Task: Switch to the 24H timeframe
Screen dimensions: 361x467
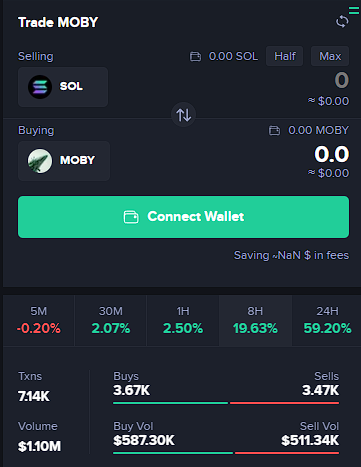Action: tap(327, 321)
